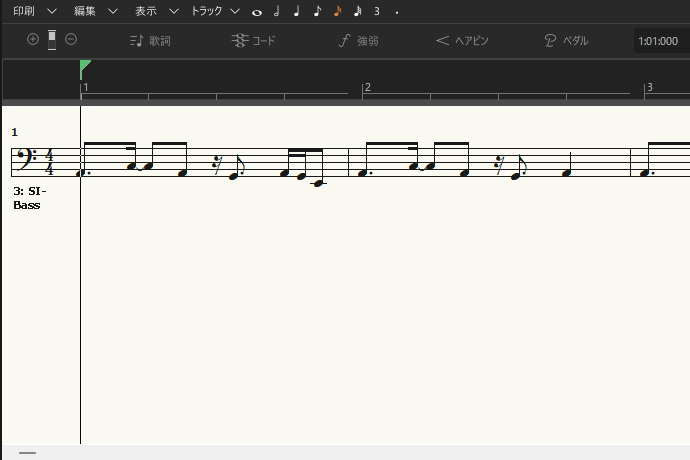Pick the eighth note duration
690x460 pixels.
pos(317,11)
